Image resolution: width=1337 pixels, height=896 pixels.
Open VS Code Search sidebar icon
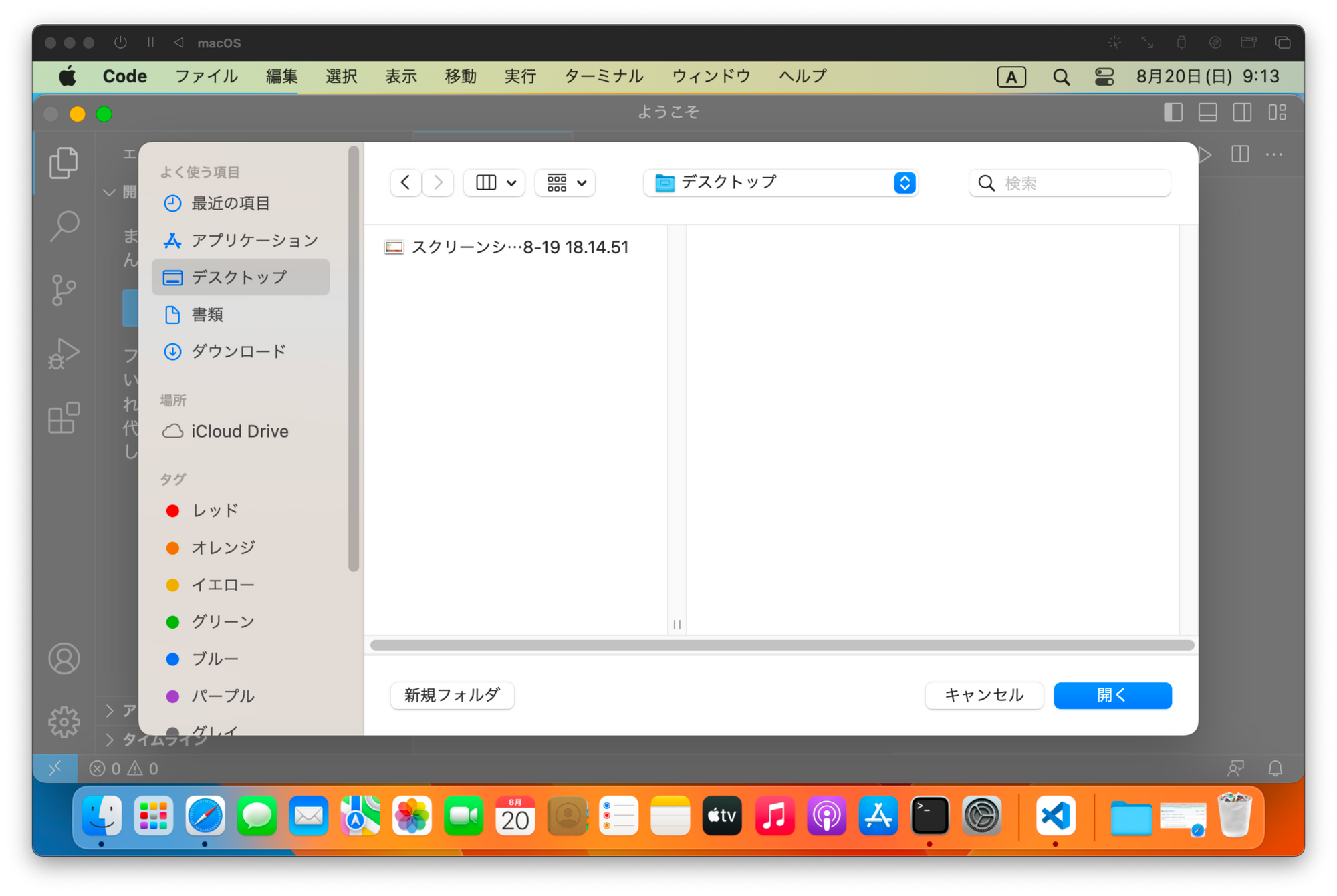click(x=64, y=227)
